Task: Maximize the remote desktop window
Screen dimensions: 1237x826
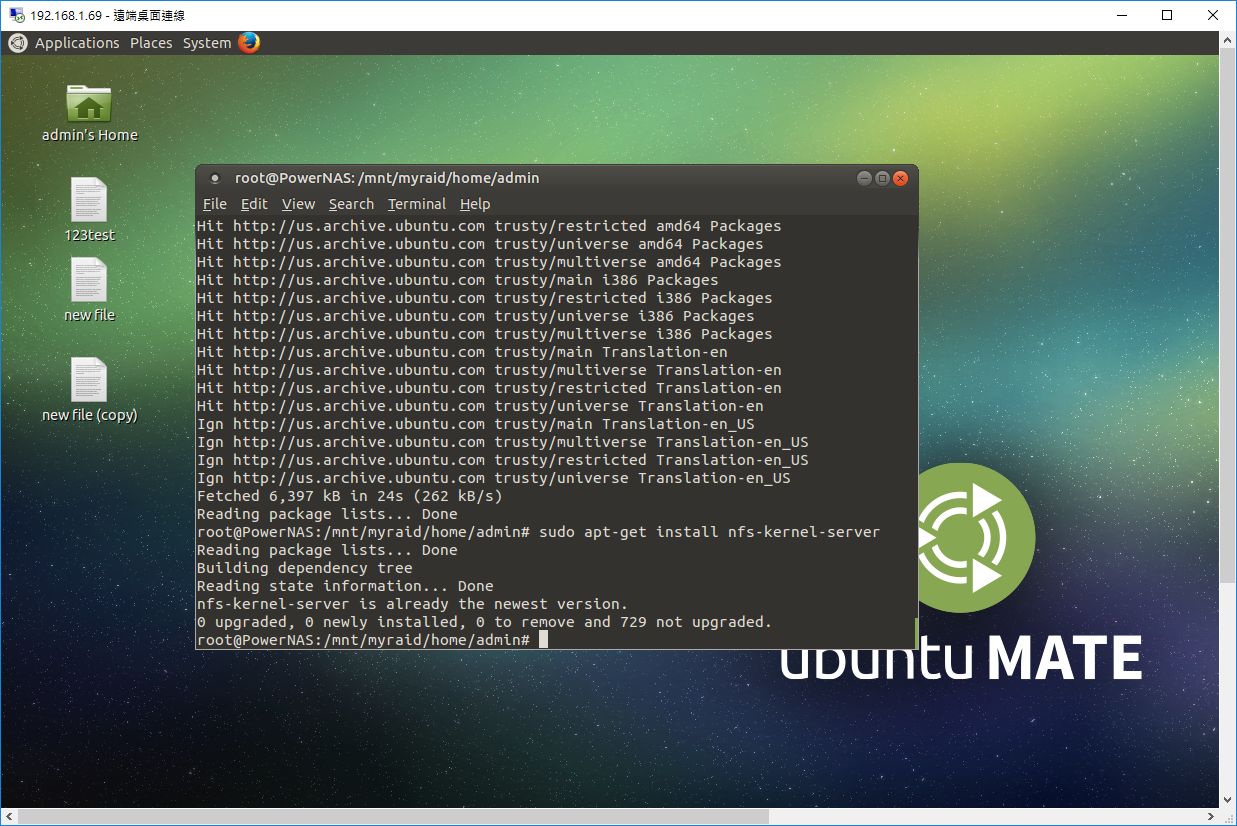Action: (x=1167, y=15)
